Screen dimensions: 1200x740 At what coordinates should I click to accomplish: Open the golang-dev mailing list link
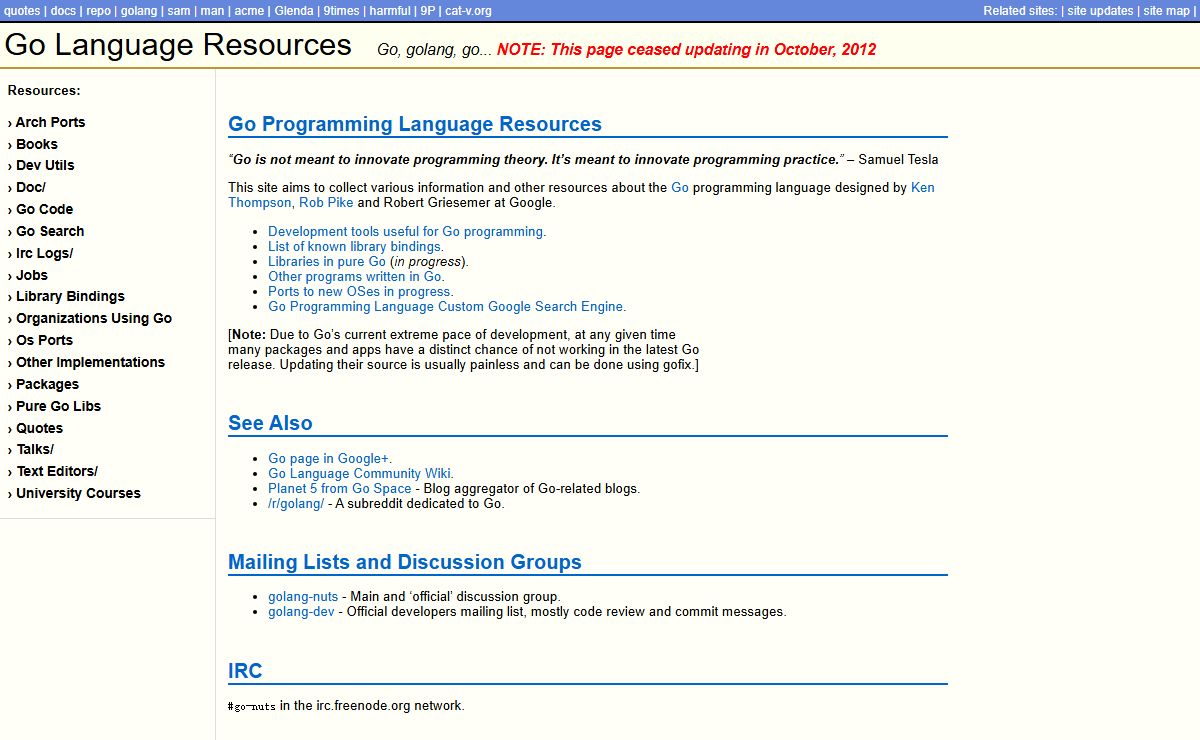[x=301, y=612]
